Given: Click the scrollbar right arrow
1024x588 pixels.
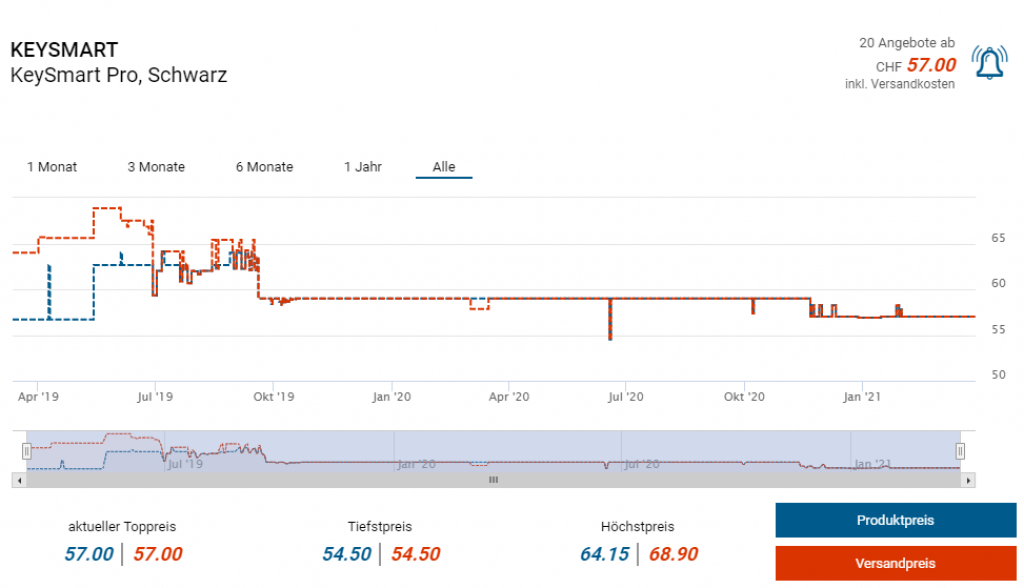Looking at the screenshot, I should 968,480.
